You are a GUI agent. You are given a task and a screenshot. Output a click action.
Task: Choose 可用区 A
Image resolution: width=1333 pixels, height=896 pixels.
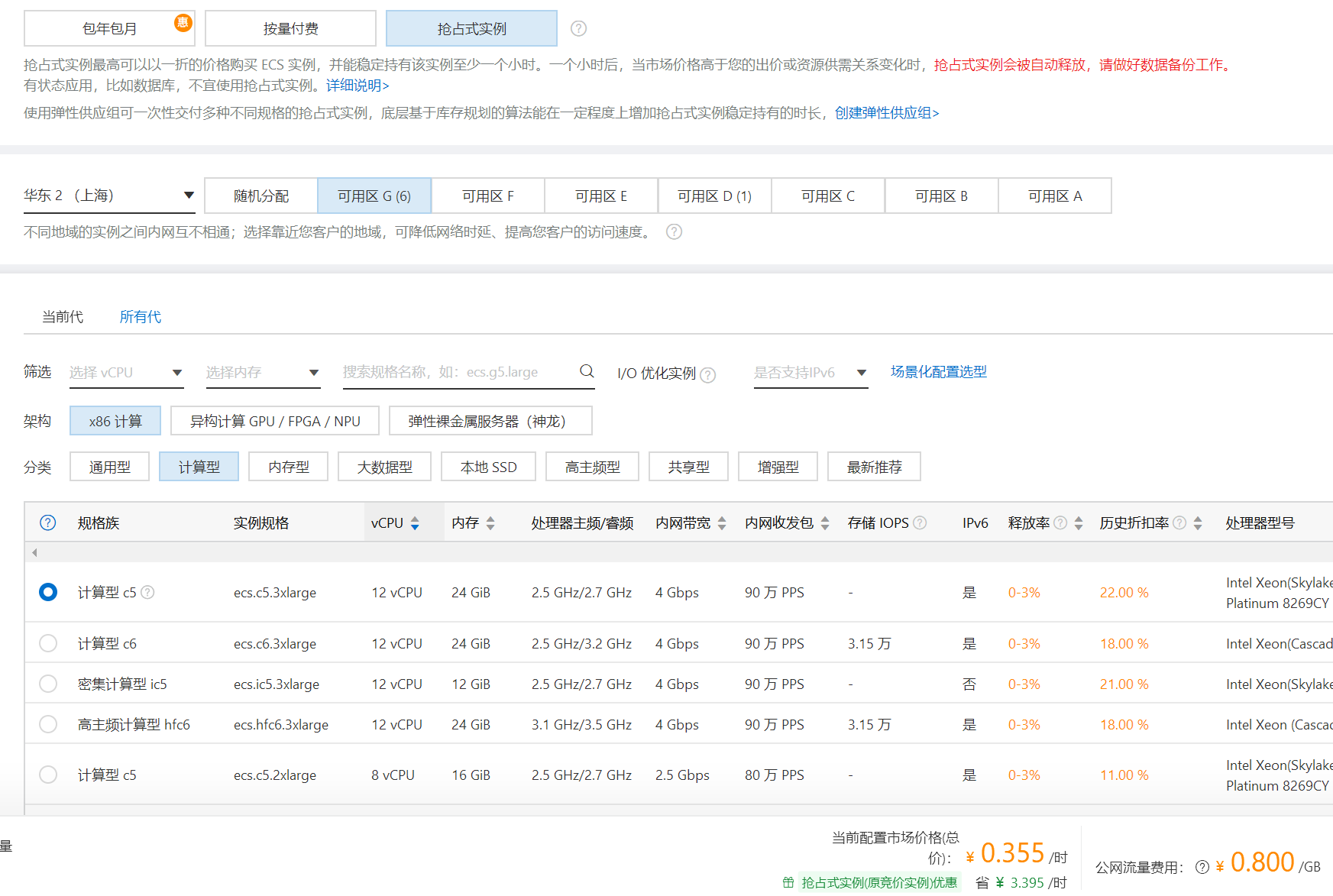1055,196
